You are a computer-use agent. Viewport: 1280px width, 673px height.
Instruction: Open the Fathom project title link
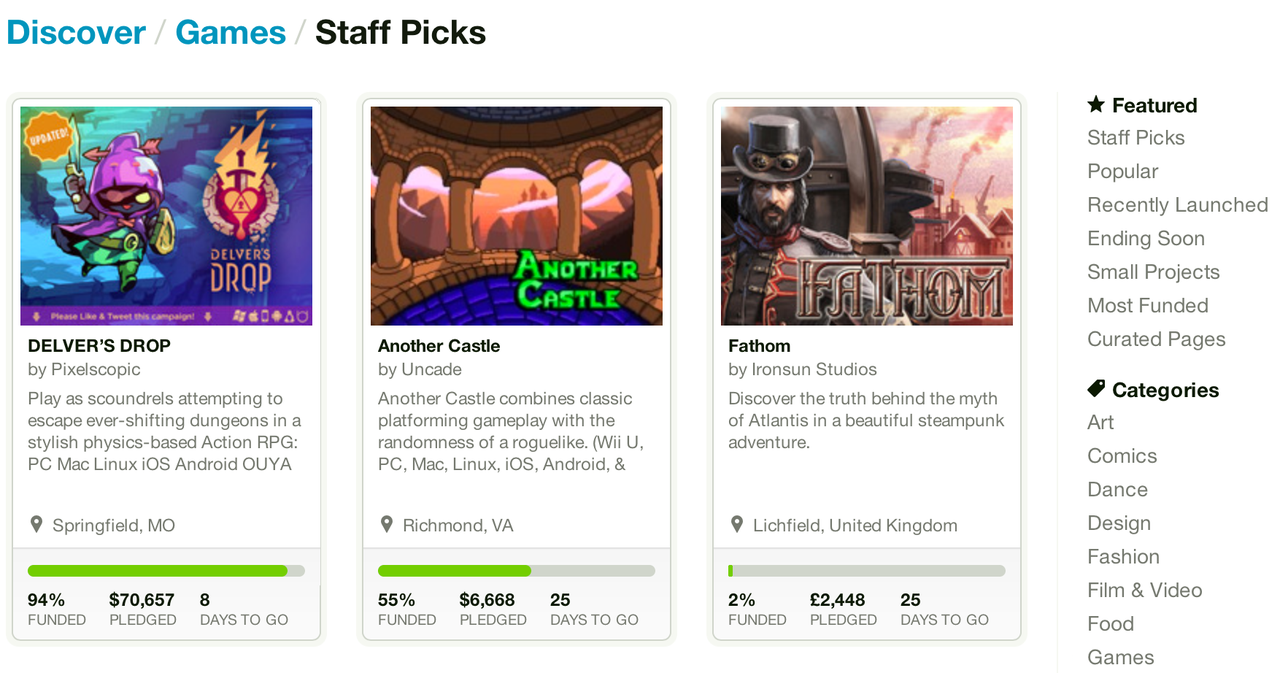click(x=759, y=346)
